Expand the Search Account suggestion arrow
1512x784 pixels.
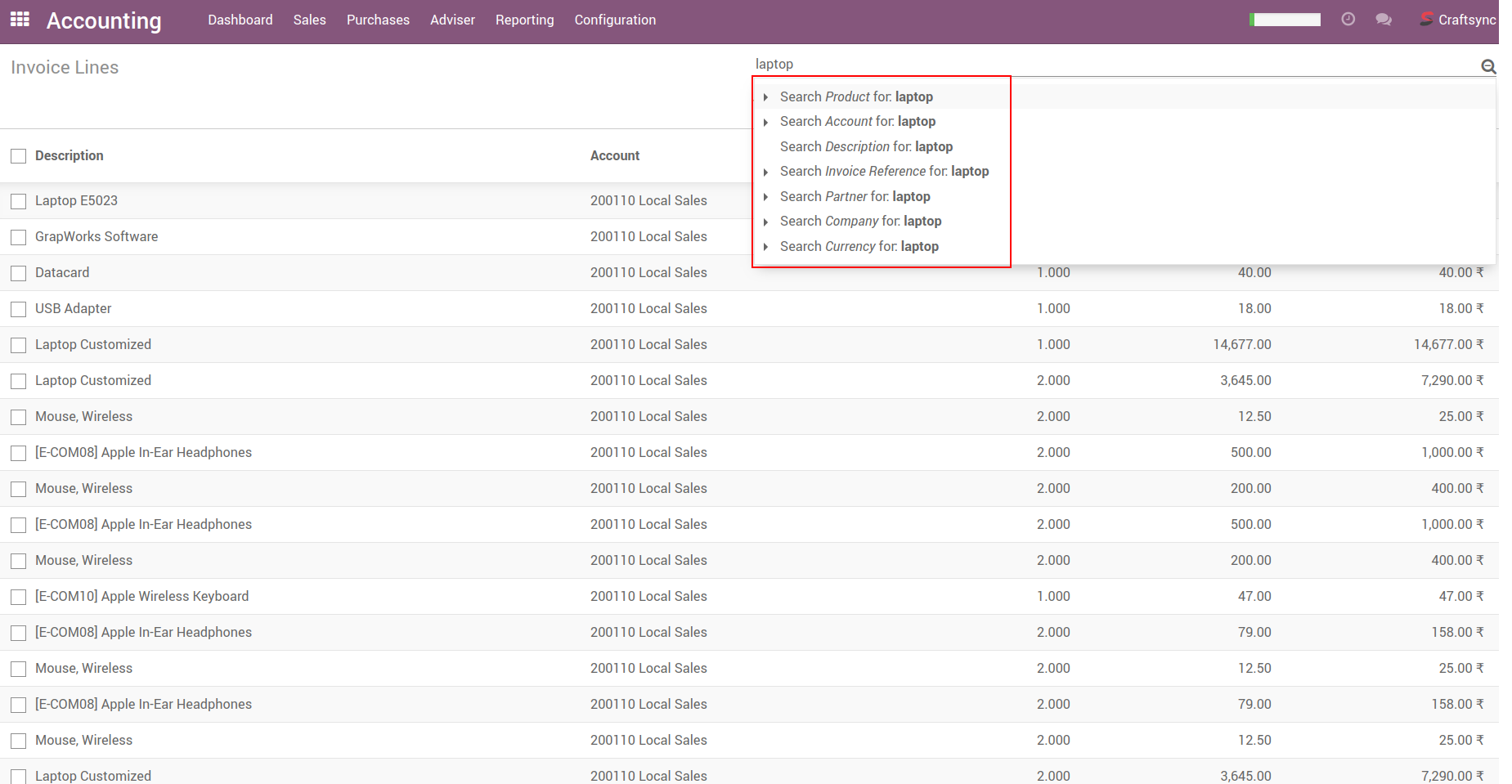pos(765,122)
